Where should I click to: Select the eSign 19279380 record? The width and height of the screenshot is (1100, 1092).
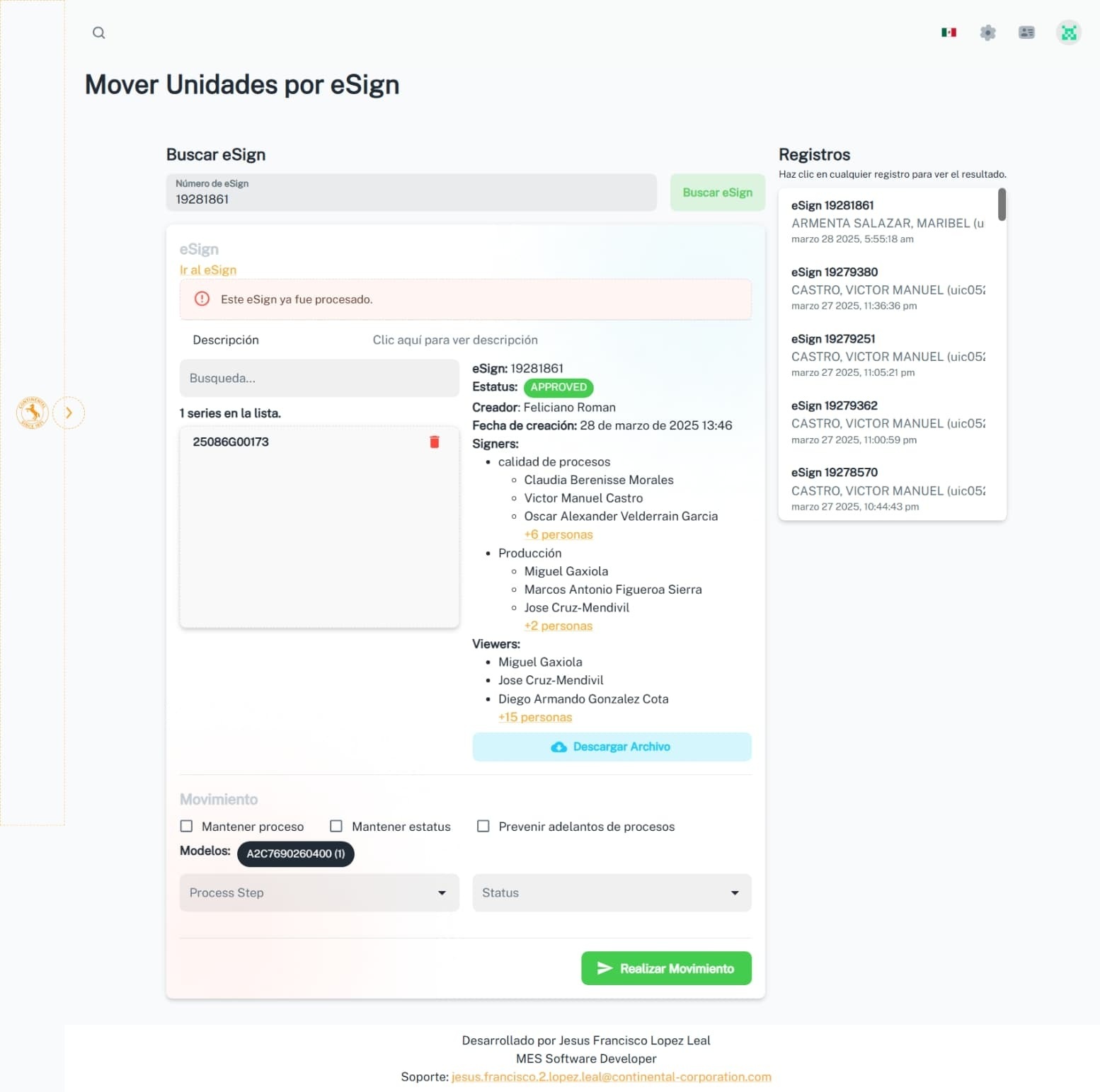pos(888,288)
